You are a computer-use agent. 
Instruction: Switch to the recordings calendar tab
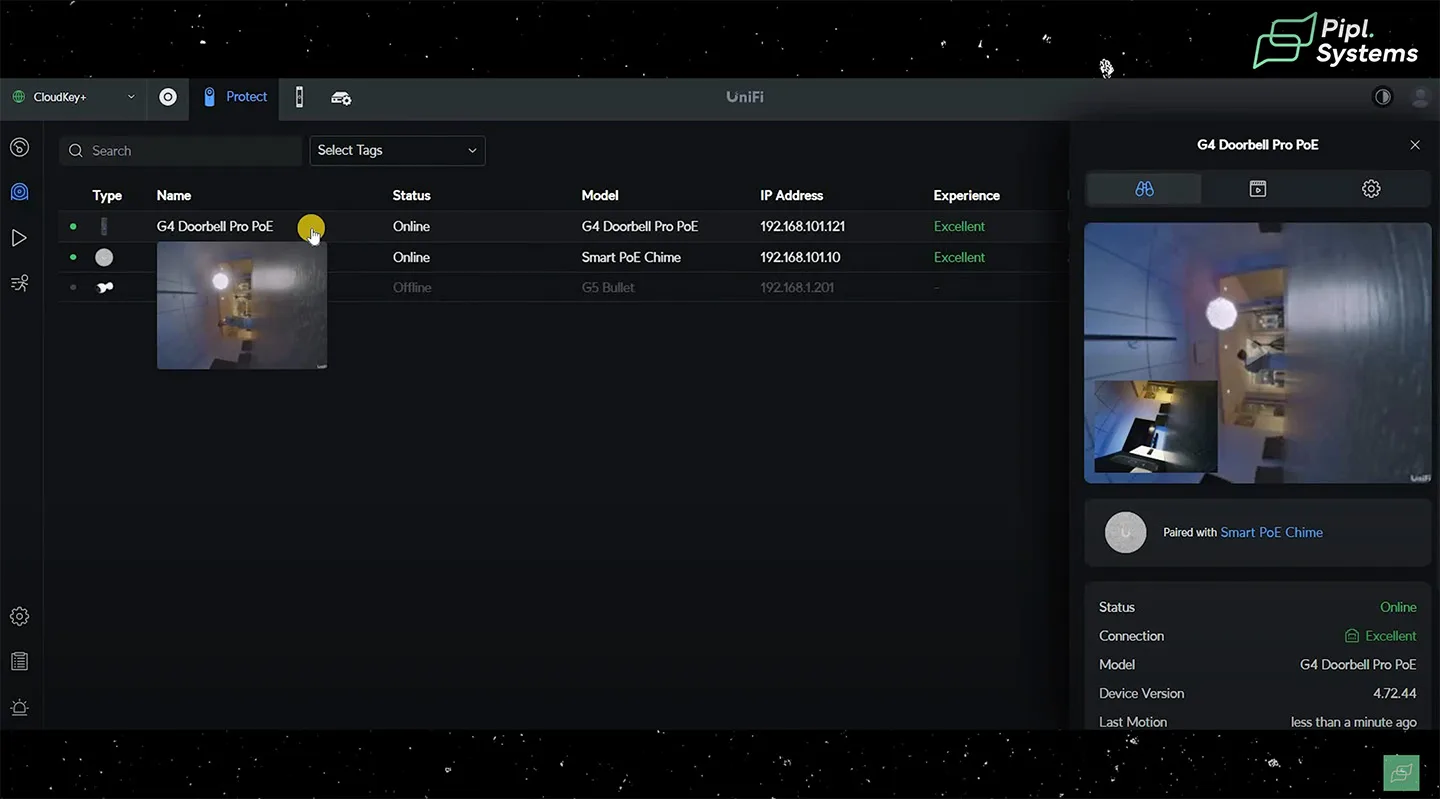[x=1258, y=189]
